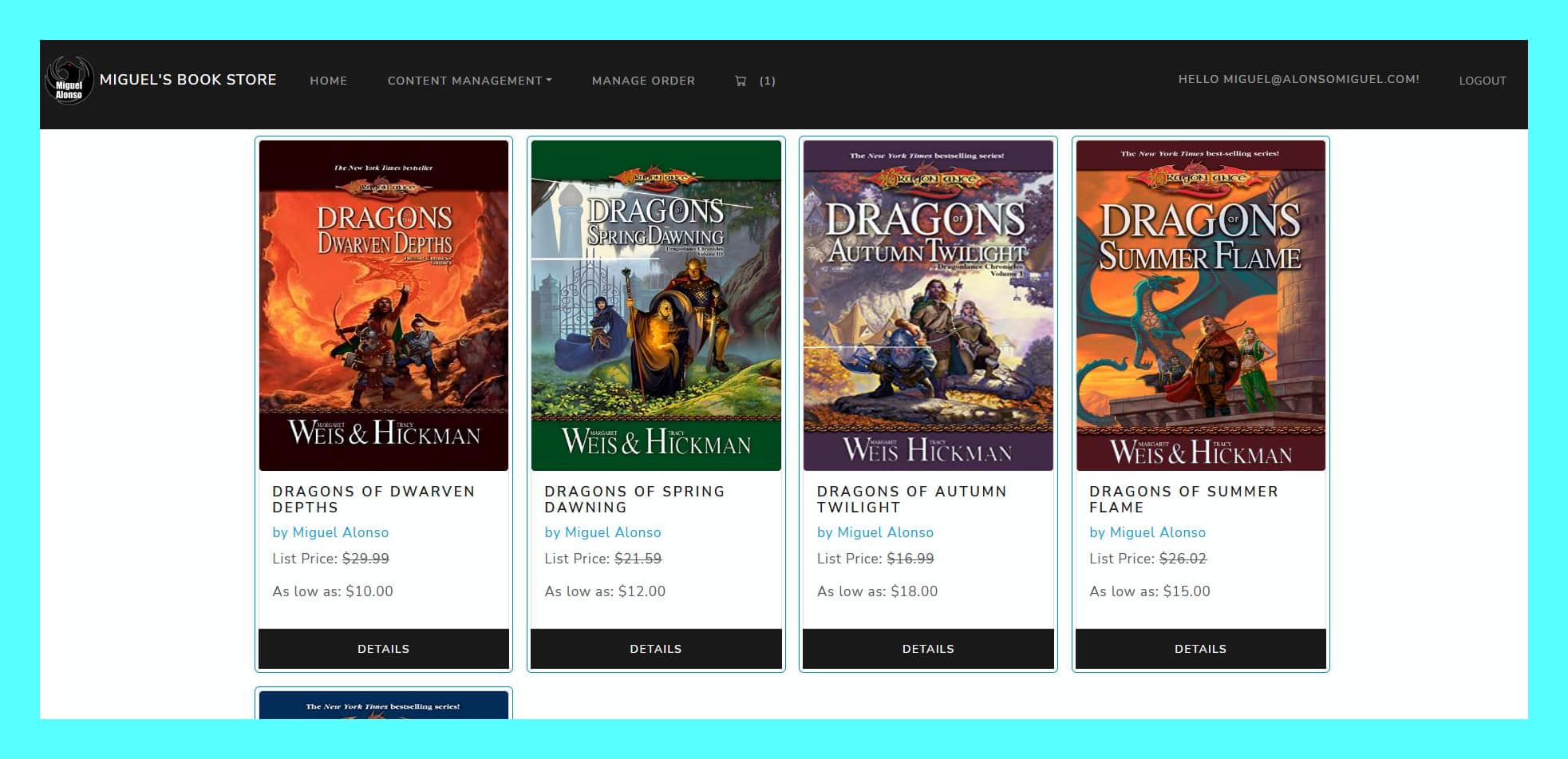Open Dragons of Spring Dawning cover image
This screenshot has height=759, width=1568.
point(656,306)
